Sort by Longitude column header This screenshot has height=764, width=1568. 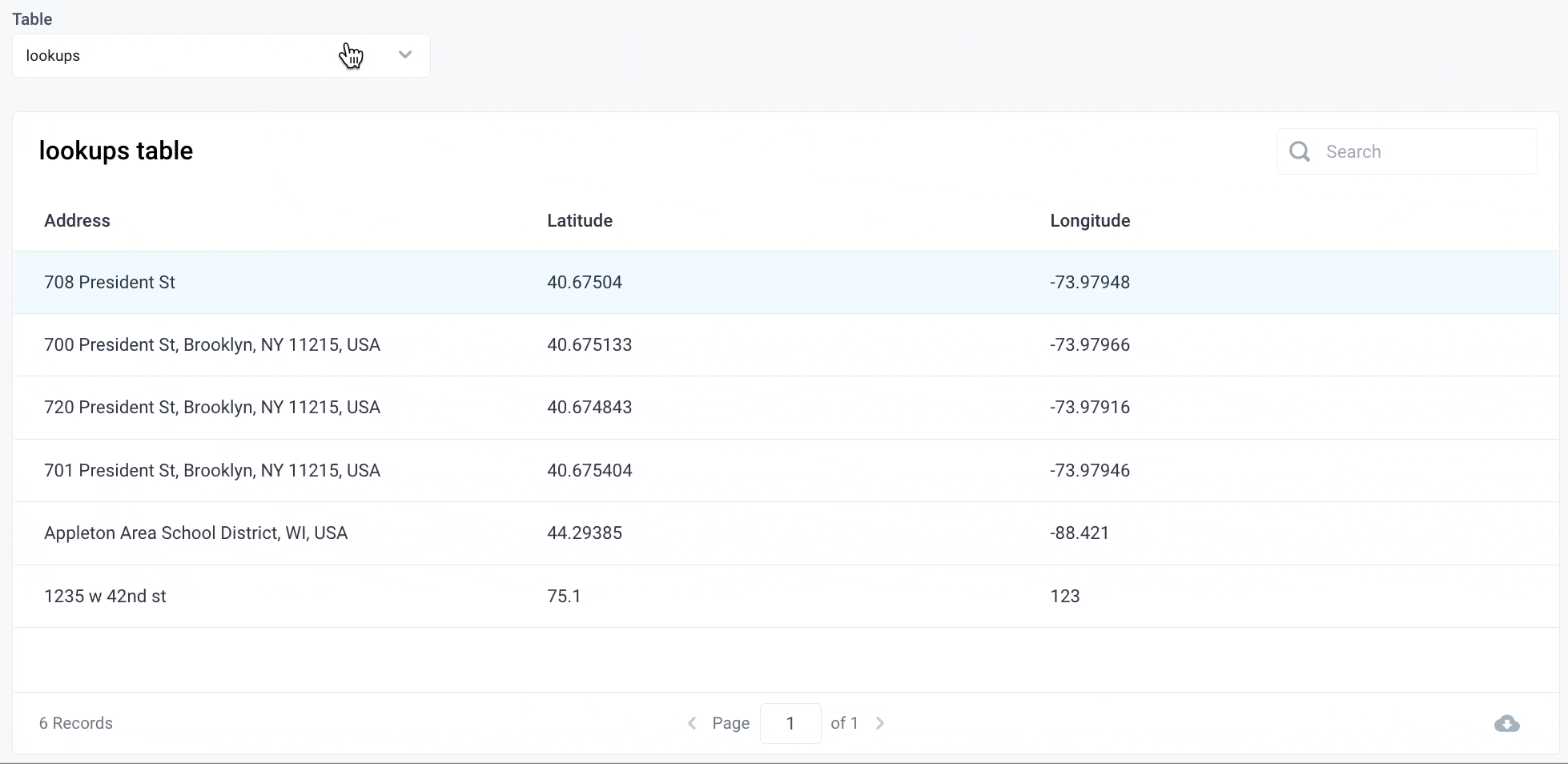[x=1089, y=221]
